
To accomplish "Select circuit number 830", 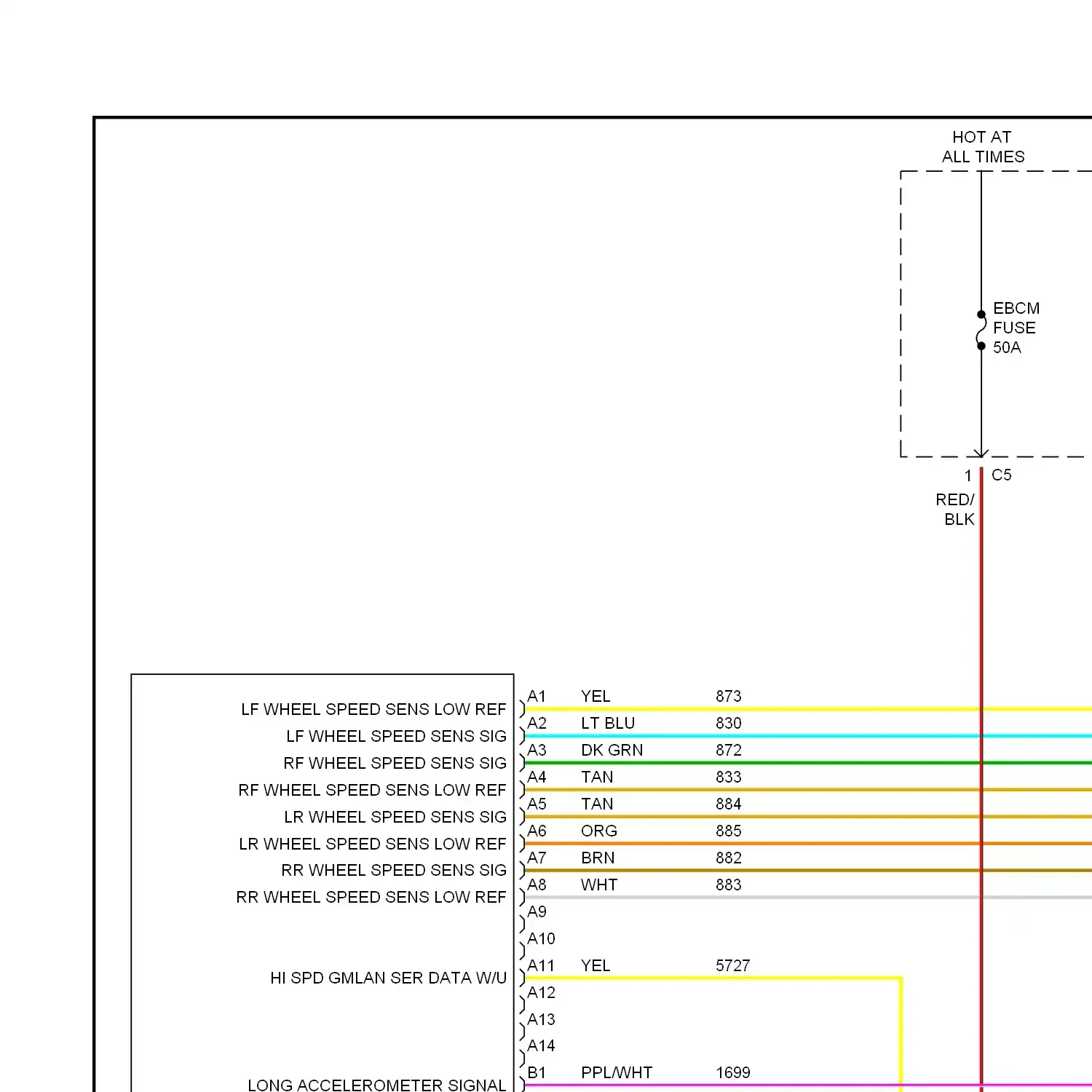I will click(x=728, y=723).
